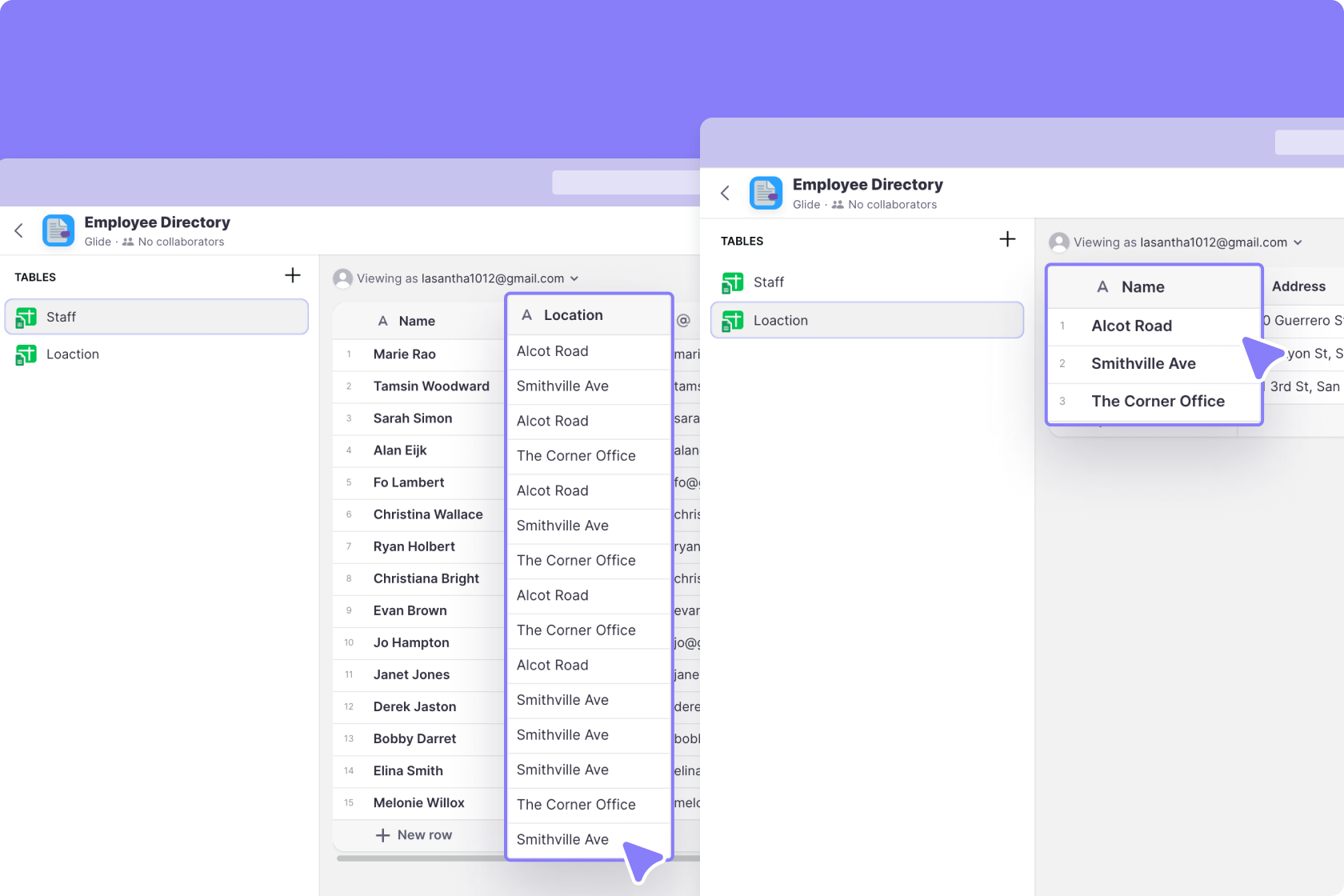
Task: Open the Viewing as dropdown in left window
Action: (x=456, y=278)
